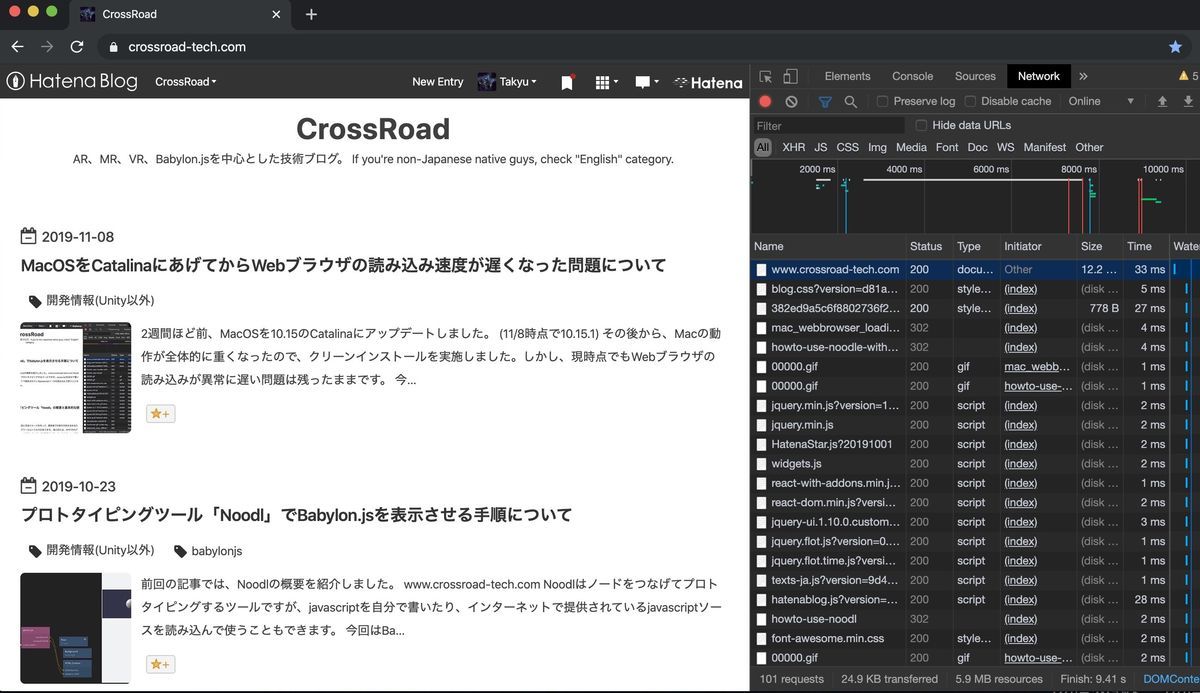Click the calendar icon beside 2019-11-08
Screen dimensions: 1200x693
[28, 236]
